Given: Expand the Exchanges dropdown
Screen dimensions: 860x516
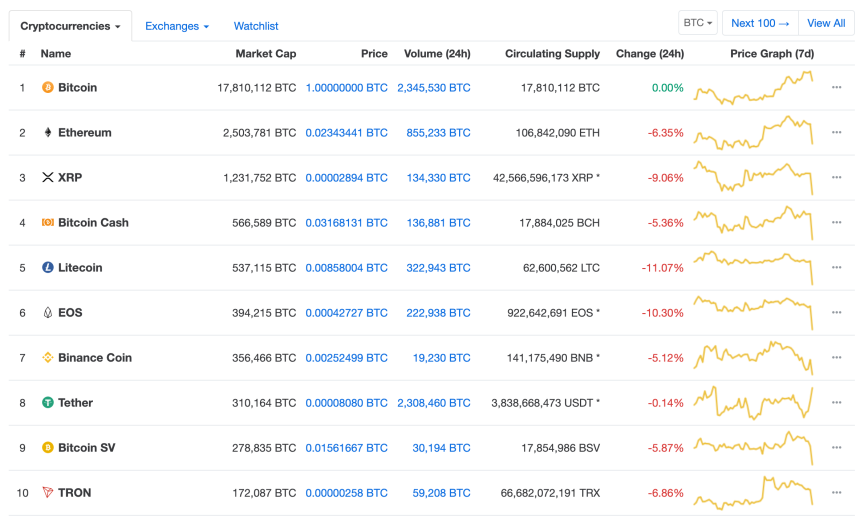Looking at the screenshot, I should [177, 26].
